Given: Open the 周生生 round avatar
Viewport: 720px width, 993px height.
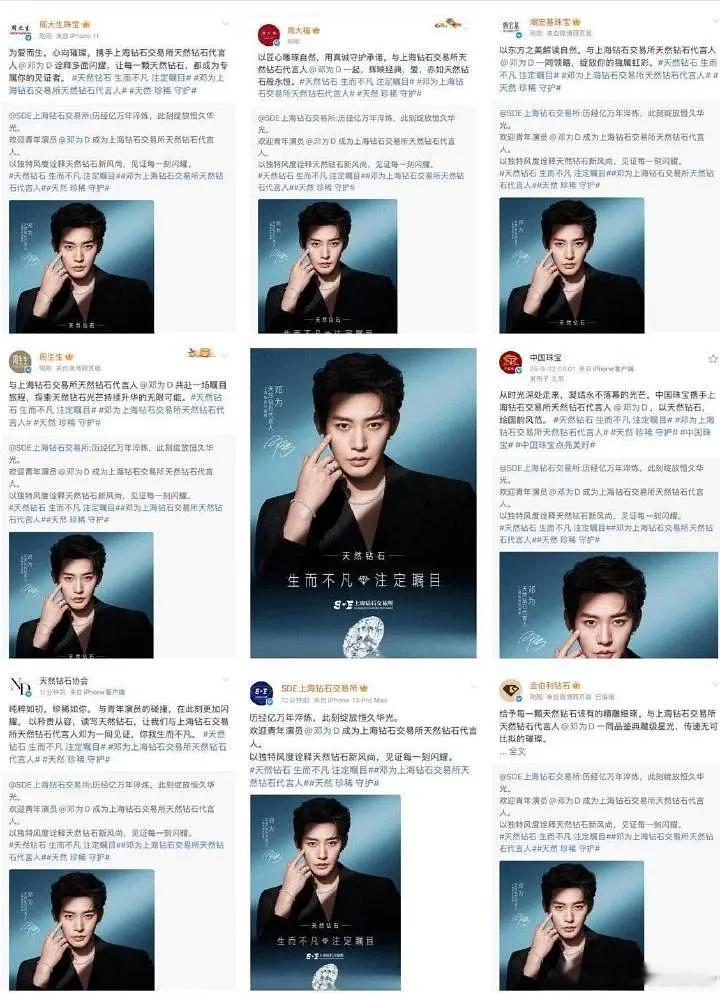Looking at the screenshot, I should (x=20, y=362).
